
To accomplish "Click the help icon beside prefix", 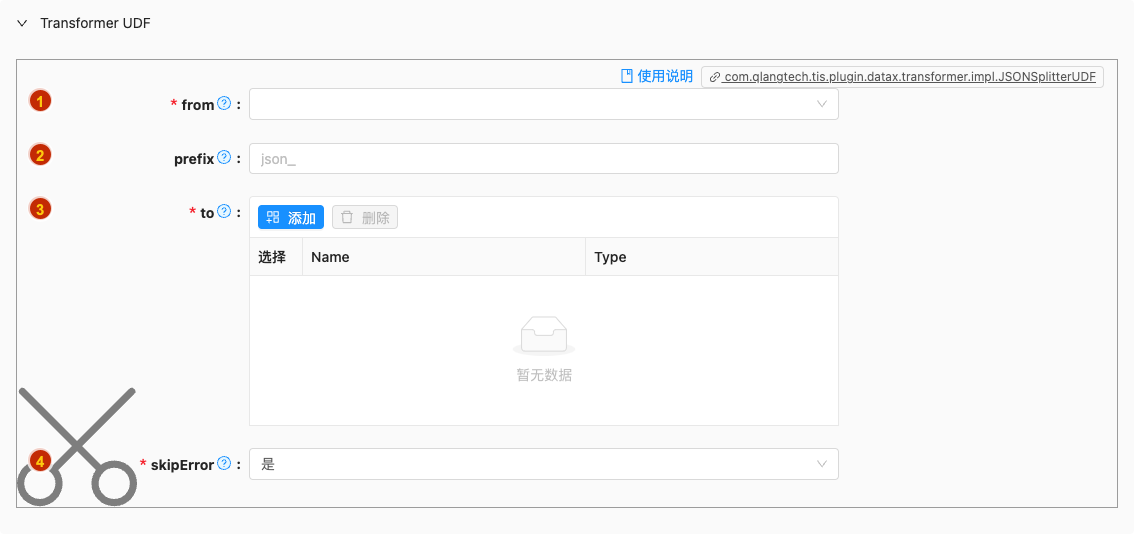I will click(224, 157).
